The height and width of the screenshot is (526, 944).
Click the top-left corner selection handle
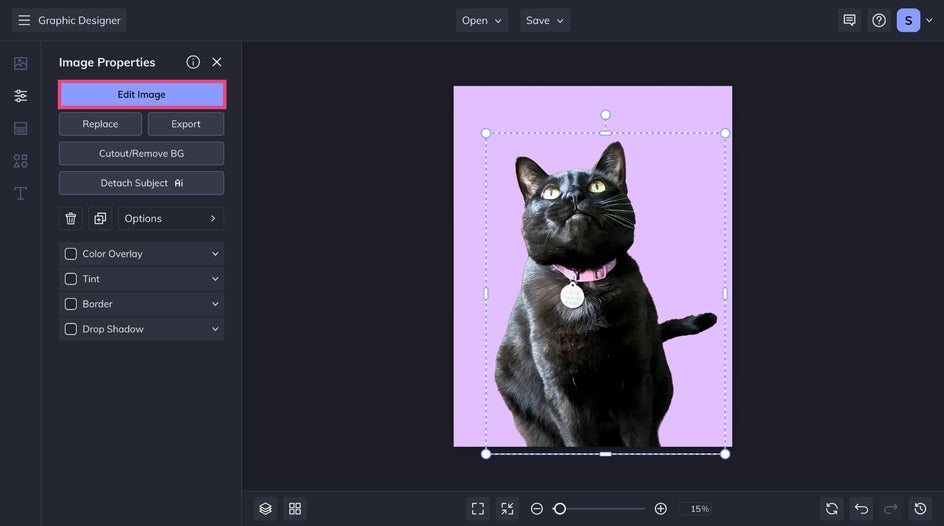click(x=486, y=133)
